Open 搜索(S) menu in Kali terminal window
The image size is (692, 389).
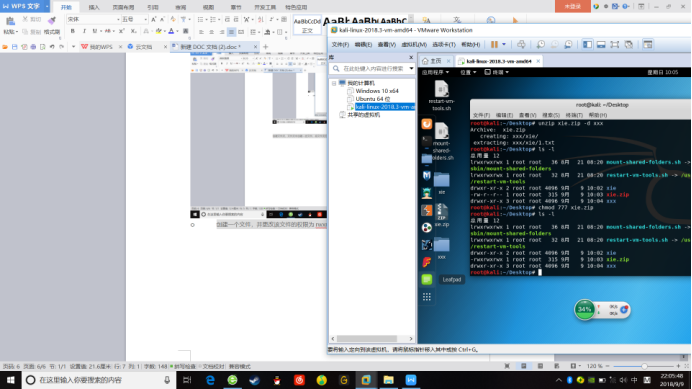[x=550, y=115]
